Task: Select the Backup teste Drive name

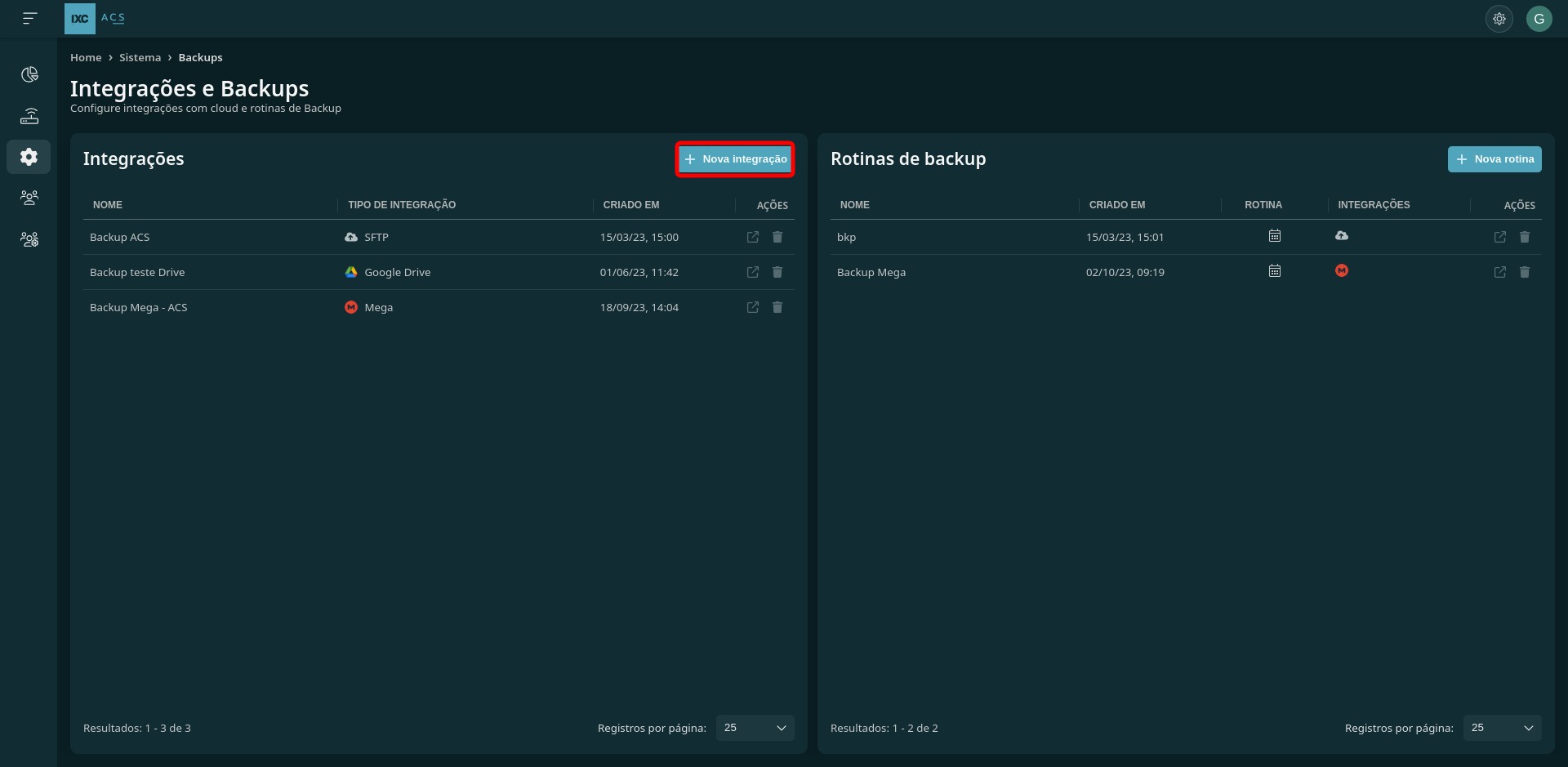Action: 137,272
